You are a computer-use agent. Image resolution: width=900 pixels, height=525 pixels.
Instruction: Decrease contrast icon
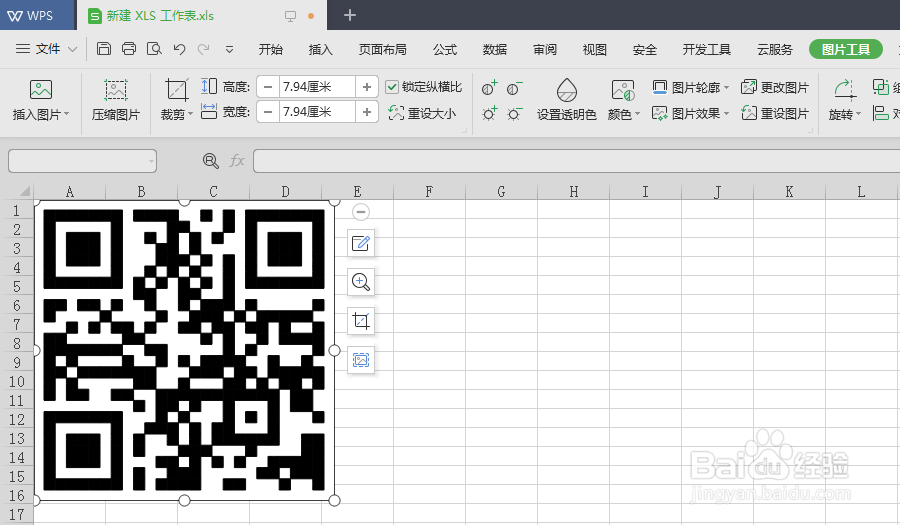click(x=514, y=88)
